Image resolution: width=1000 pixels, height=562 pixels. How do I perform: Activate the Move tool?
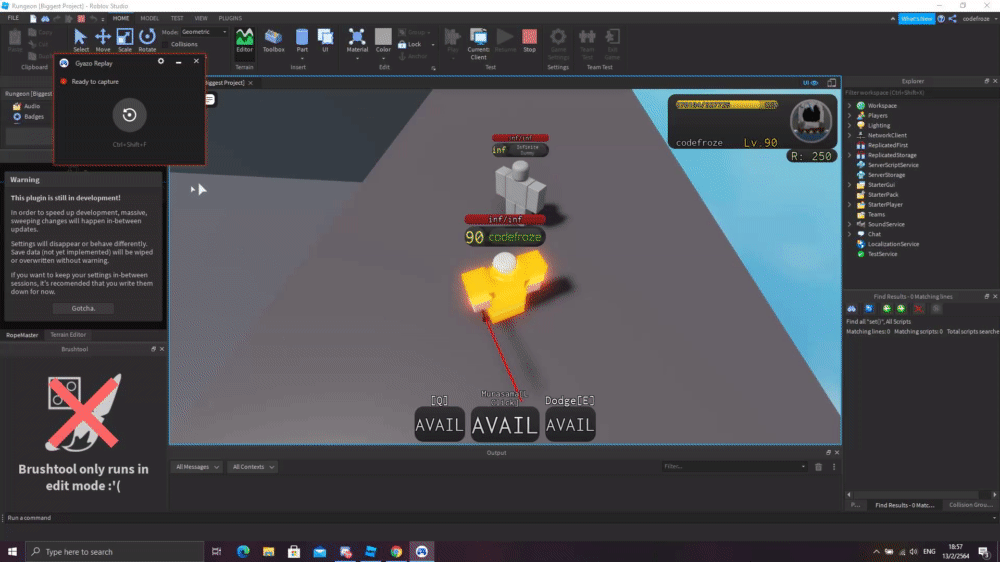click(x=103, y=40)
